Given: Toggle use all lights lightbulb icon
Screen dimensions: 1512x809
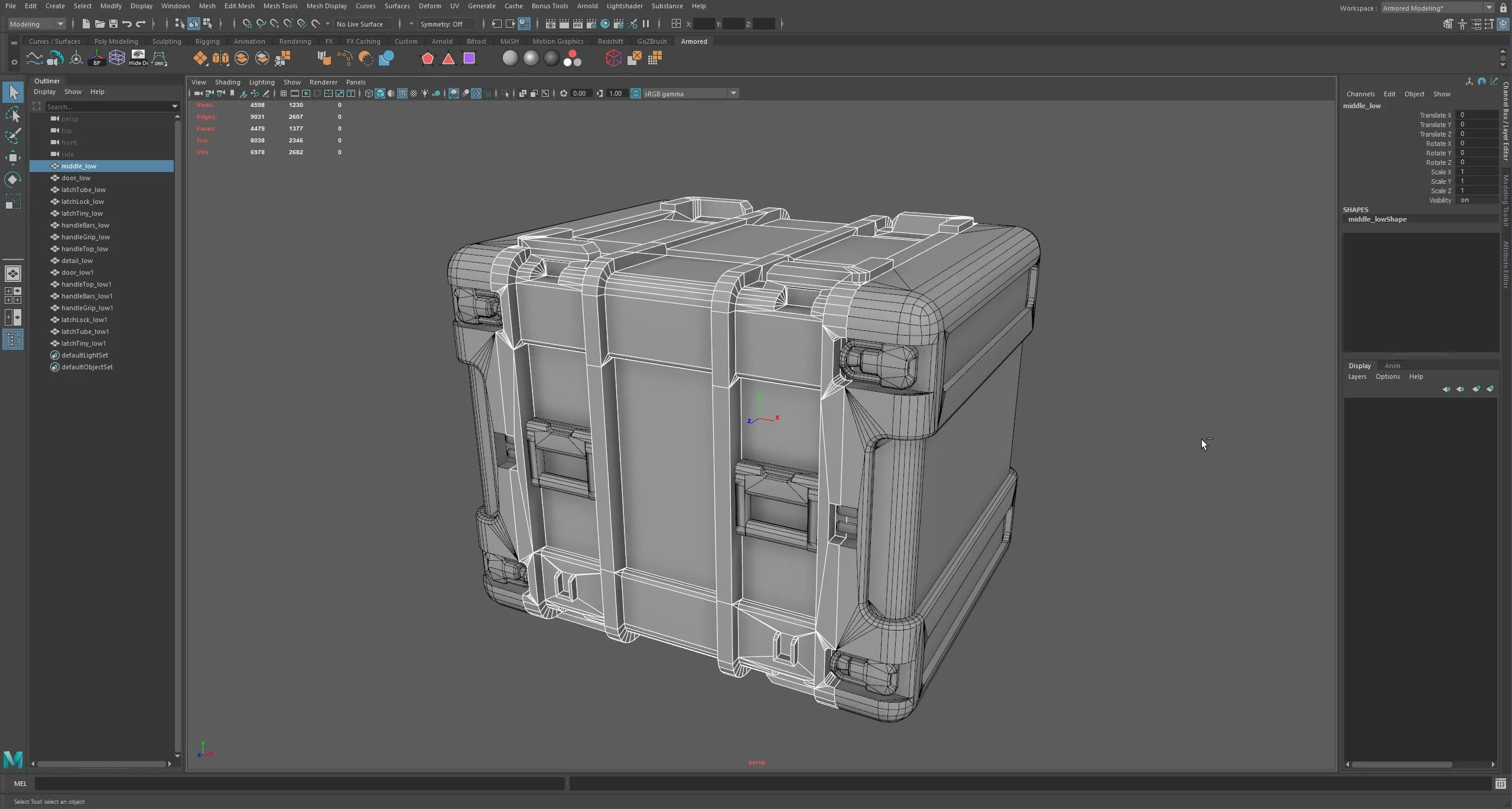Looking at the screenshot, I should (x=425, y=93).
